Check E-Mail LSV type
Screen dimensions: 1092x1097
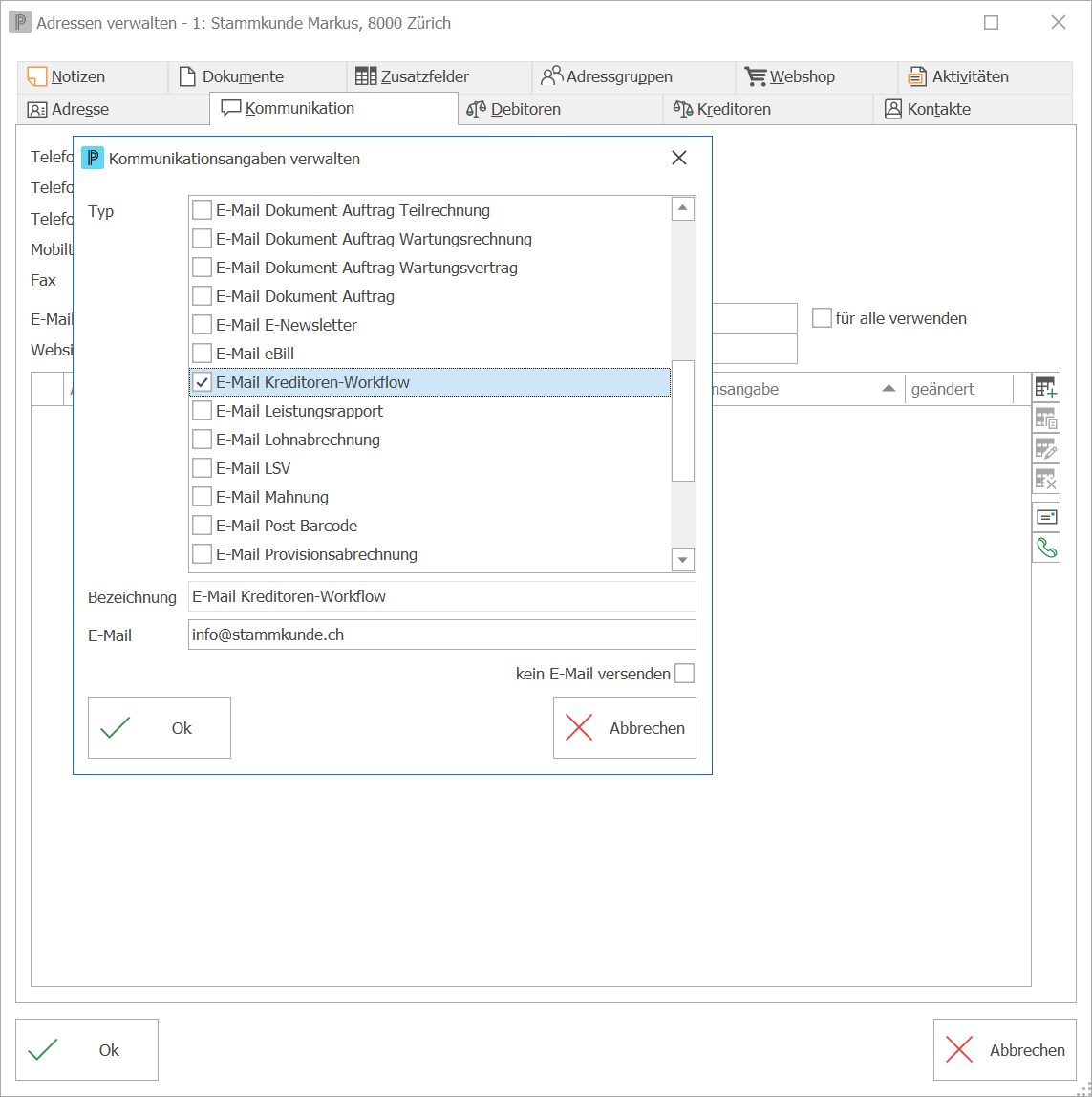click(203, 468)
